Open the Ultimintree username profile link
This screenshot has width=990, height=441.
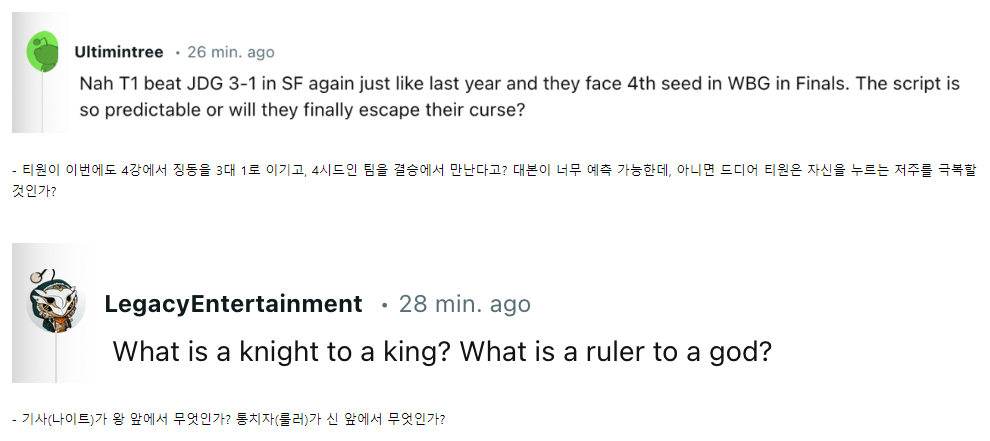(119, 52)
